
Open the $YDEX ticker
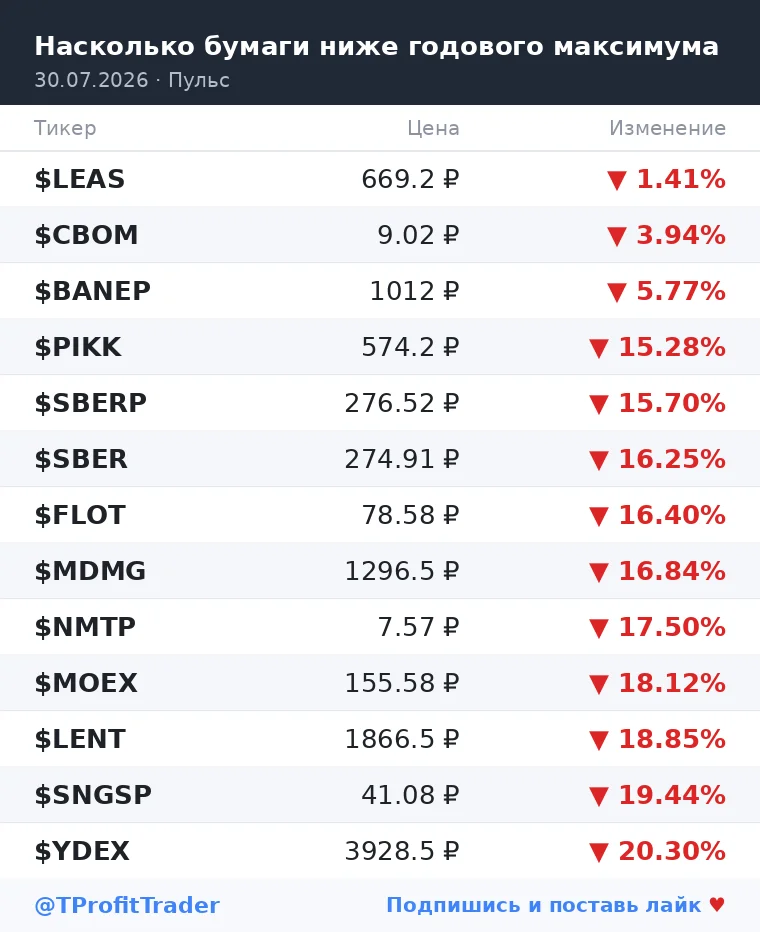82,851
